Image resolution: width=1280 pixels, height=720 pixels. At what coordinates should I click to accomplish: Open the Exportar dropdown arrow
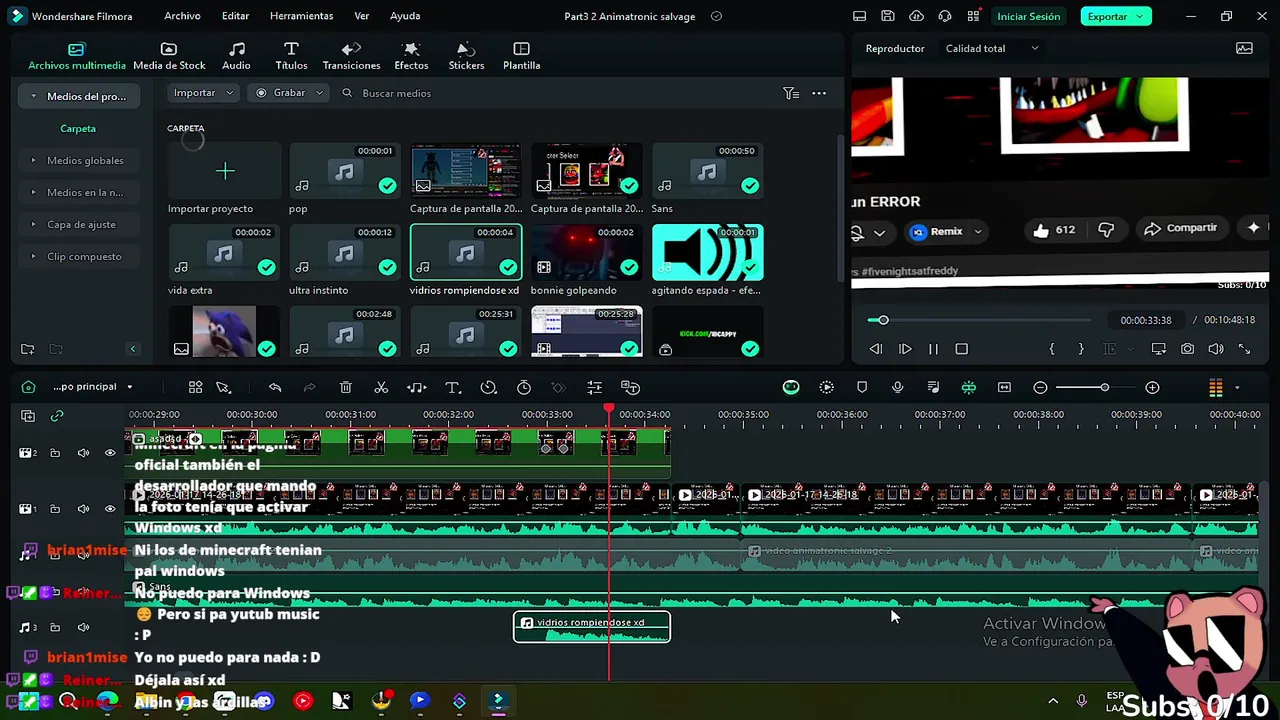[1138, 16]
